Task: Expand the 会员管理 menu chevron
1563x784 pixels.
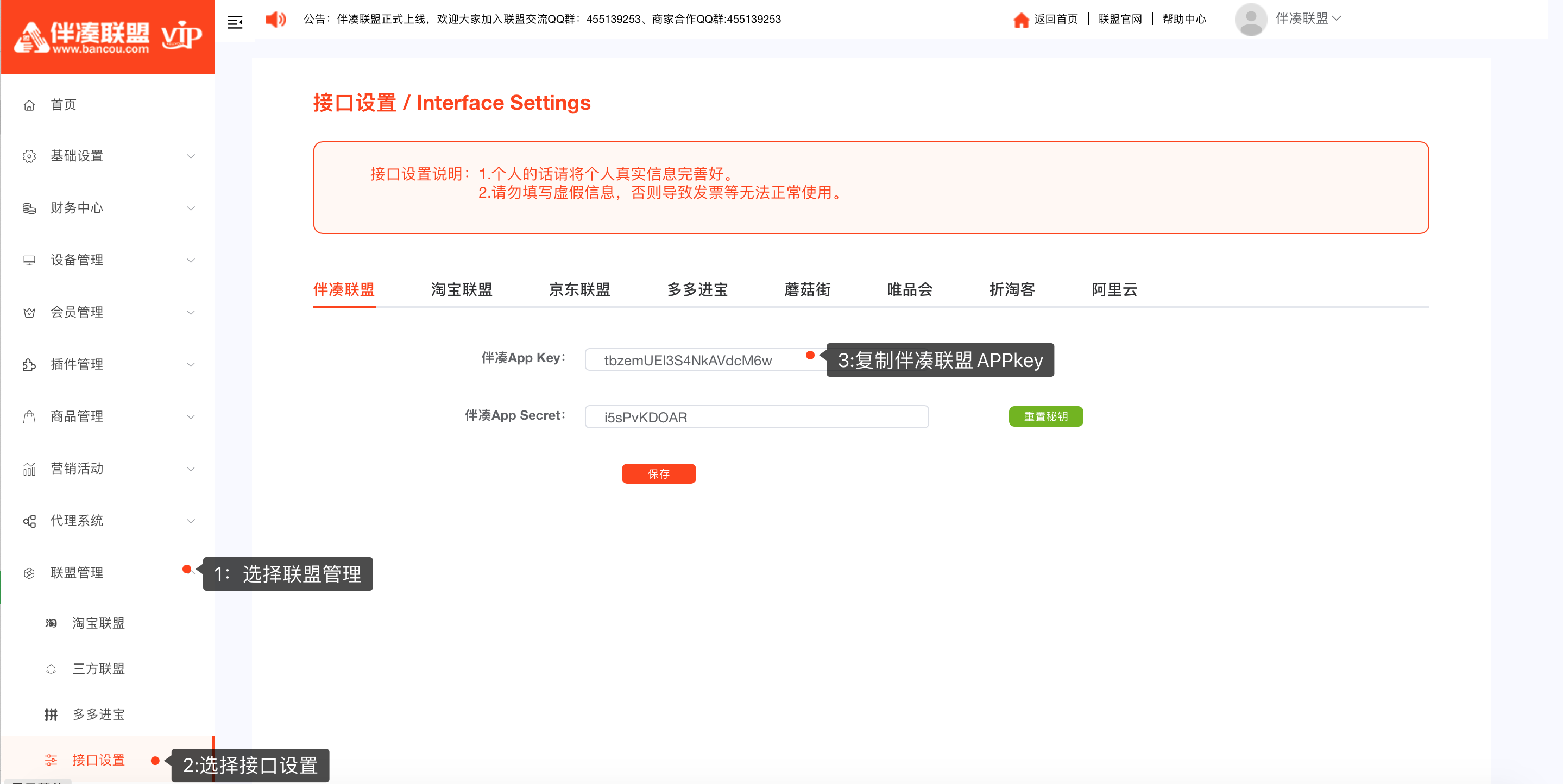Action: 191,313
